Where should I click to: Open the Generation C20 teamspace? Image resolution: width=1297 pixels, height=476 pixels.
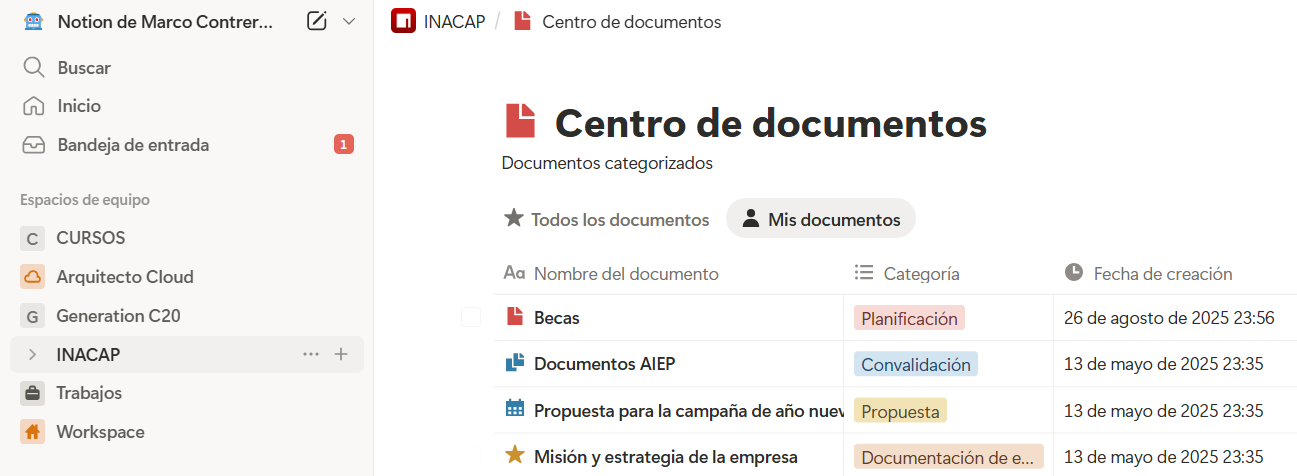(x=118, y=316)
